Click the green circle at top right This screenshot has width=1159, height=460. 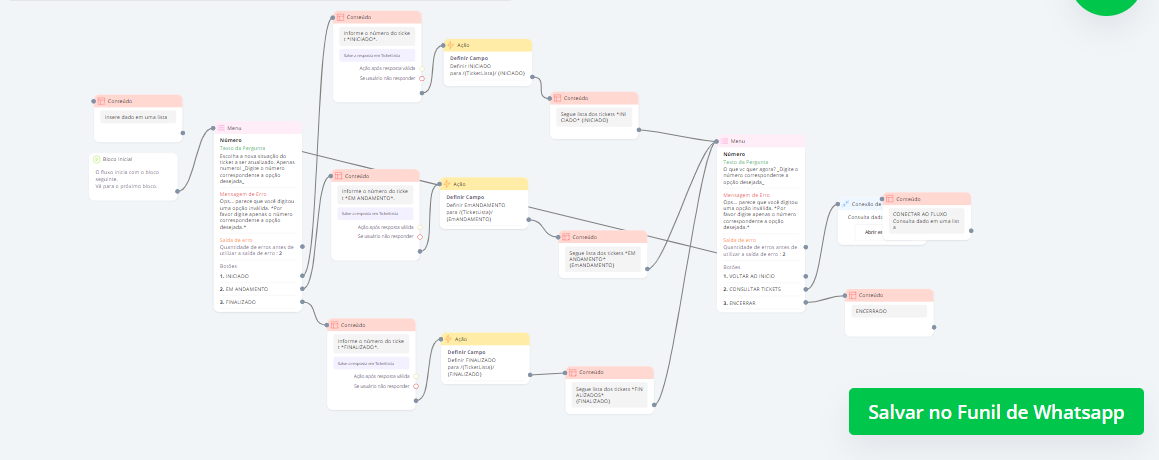click(x=1107, y=5)
